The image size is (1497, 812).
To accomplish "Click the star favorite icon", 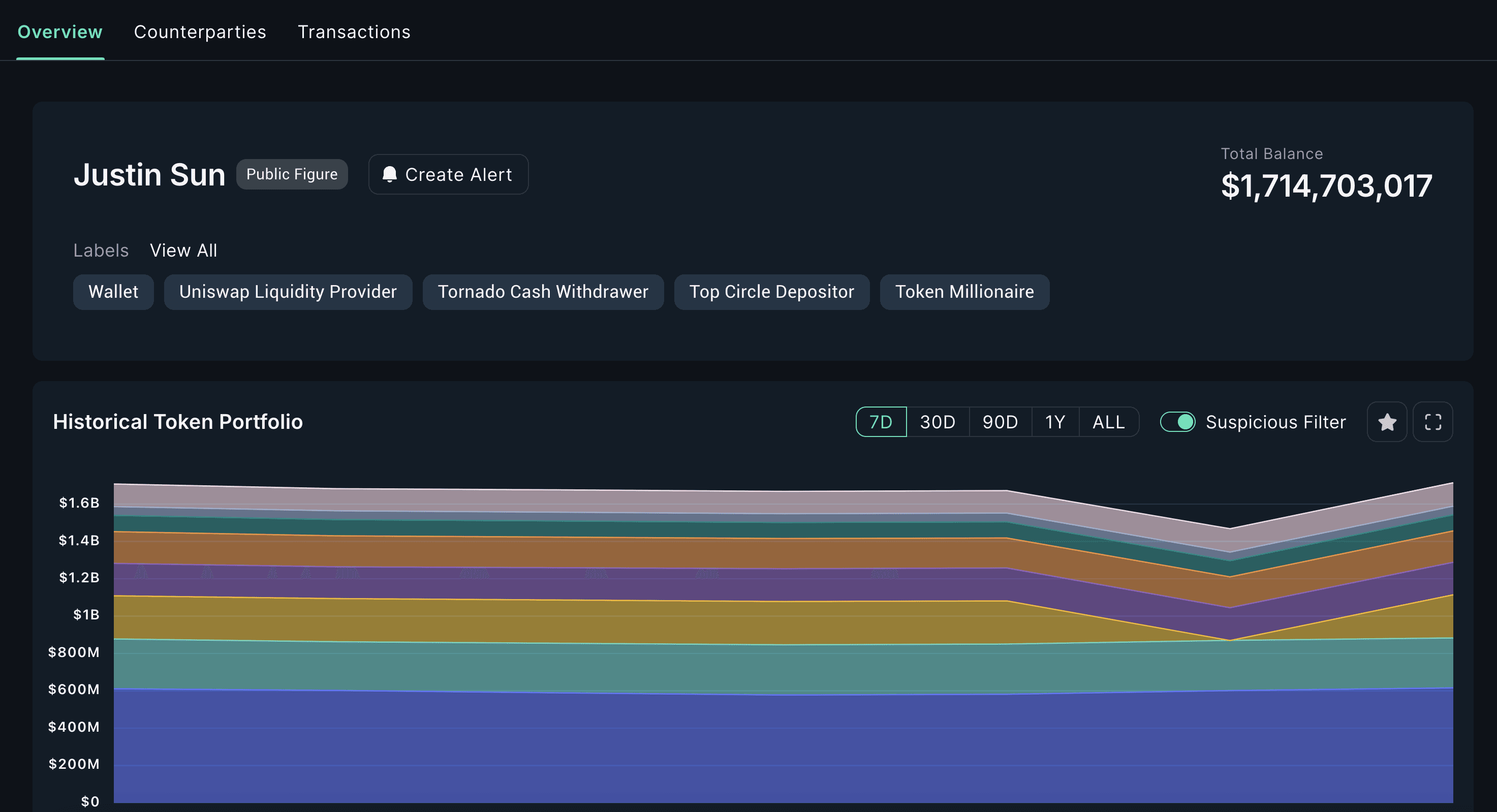I will coord(1387,422).
